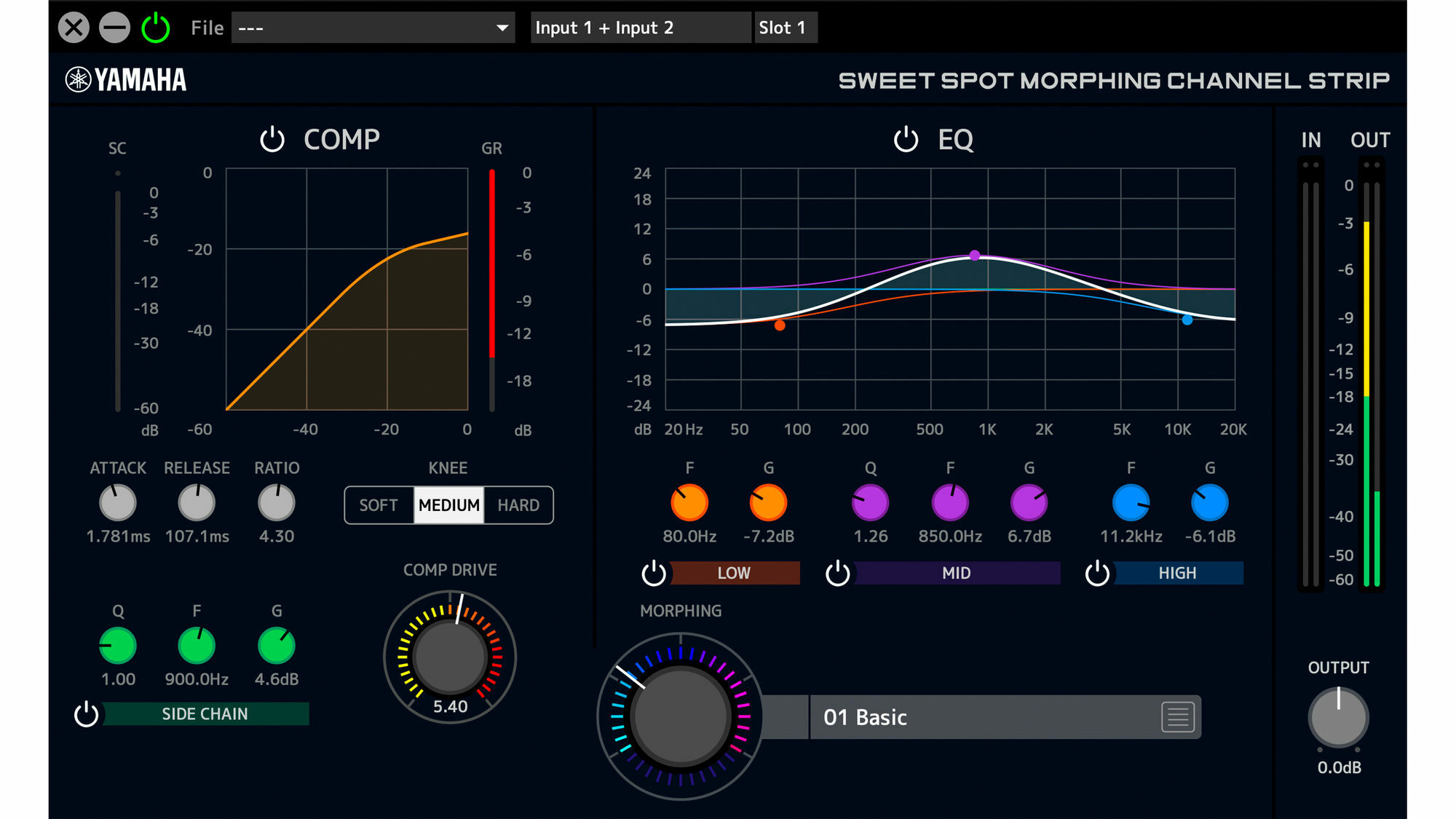Select the HARD knee option

518,505
